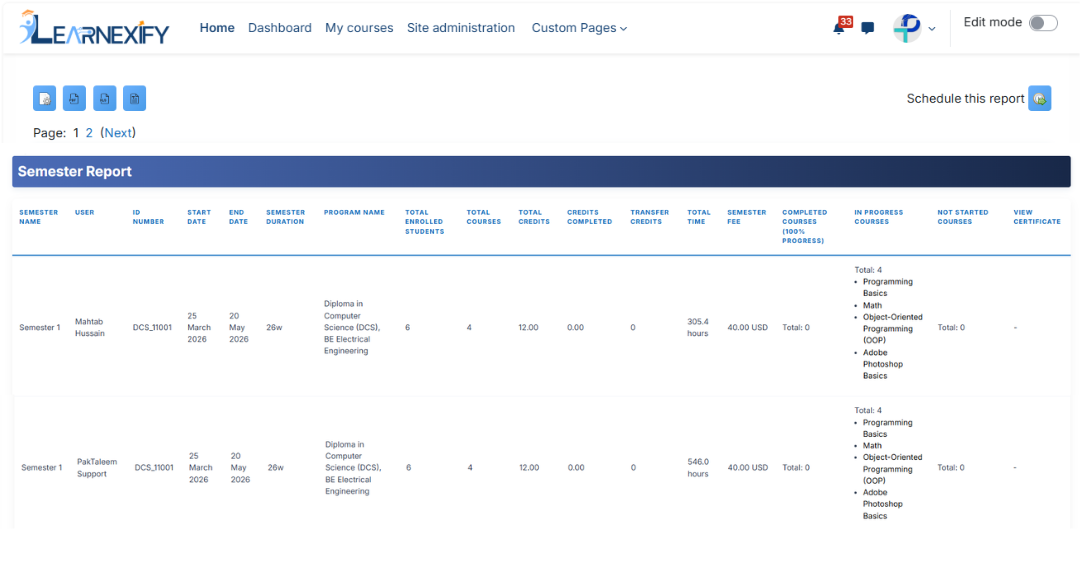Viewport: 1080px width, 566px height.
Task: Open the messages chat bubble icon
Action: [868, 28]
